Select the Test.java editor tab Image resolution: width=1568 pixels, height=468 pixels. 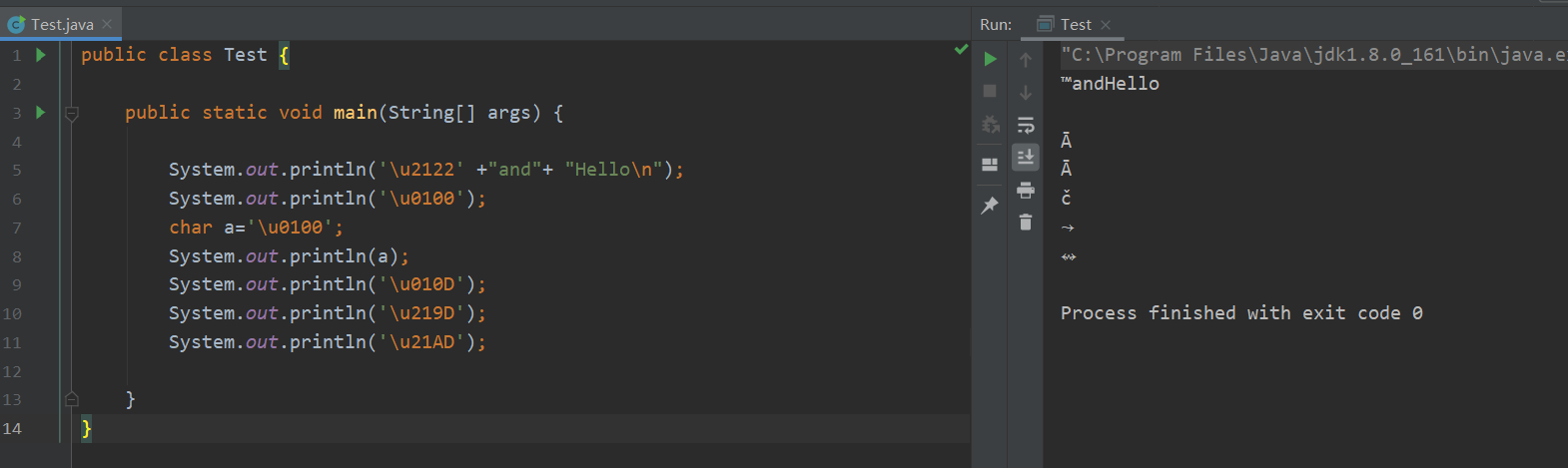click(x=62, y=24)
